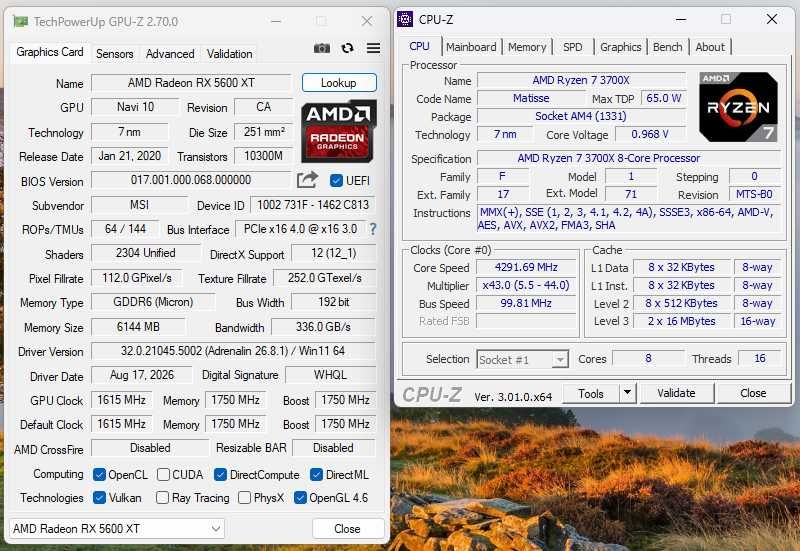Viewport: 800px width, 551px height.
Task: Open GPU-Z hamburger menu
Action: pyautogui.click(x=373, y=48)
